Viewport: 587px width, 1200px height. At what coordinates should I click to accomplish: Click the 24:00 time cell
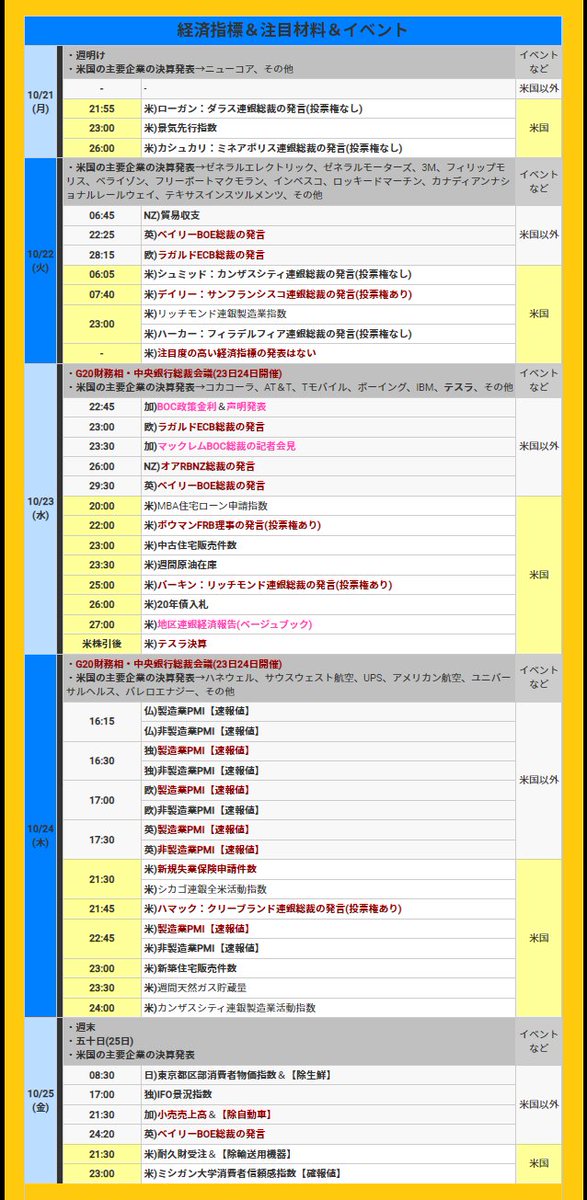tap(101, 1008)
